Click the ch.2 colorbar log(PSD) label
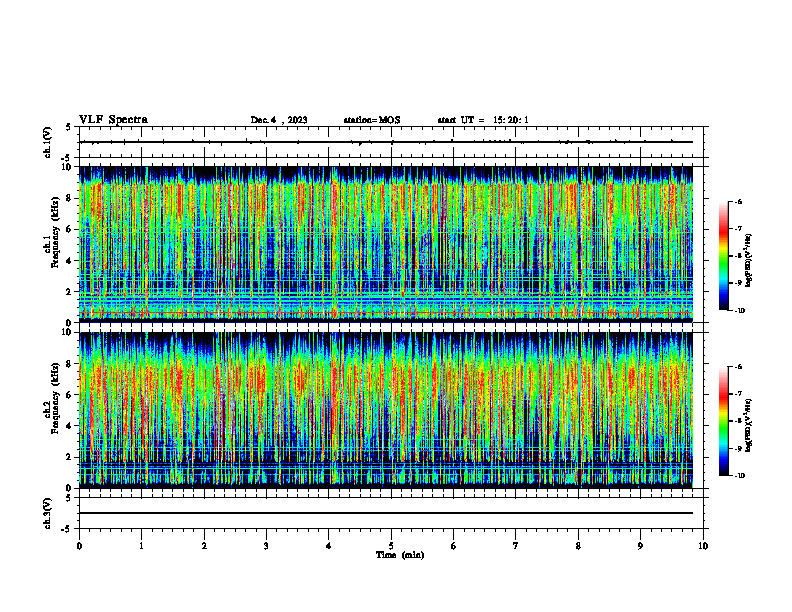This screenshot has width=792, height=612. point(749,425)
